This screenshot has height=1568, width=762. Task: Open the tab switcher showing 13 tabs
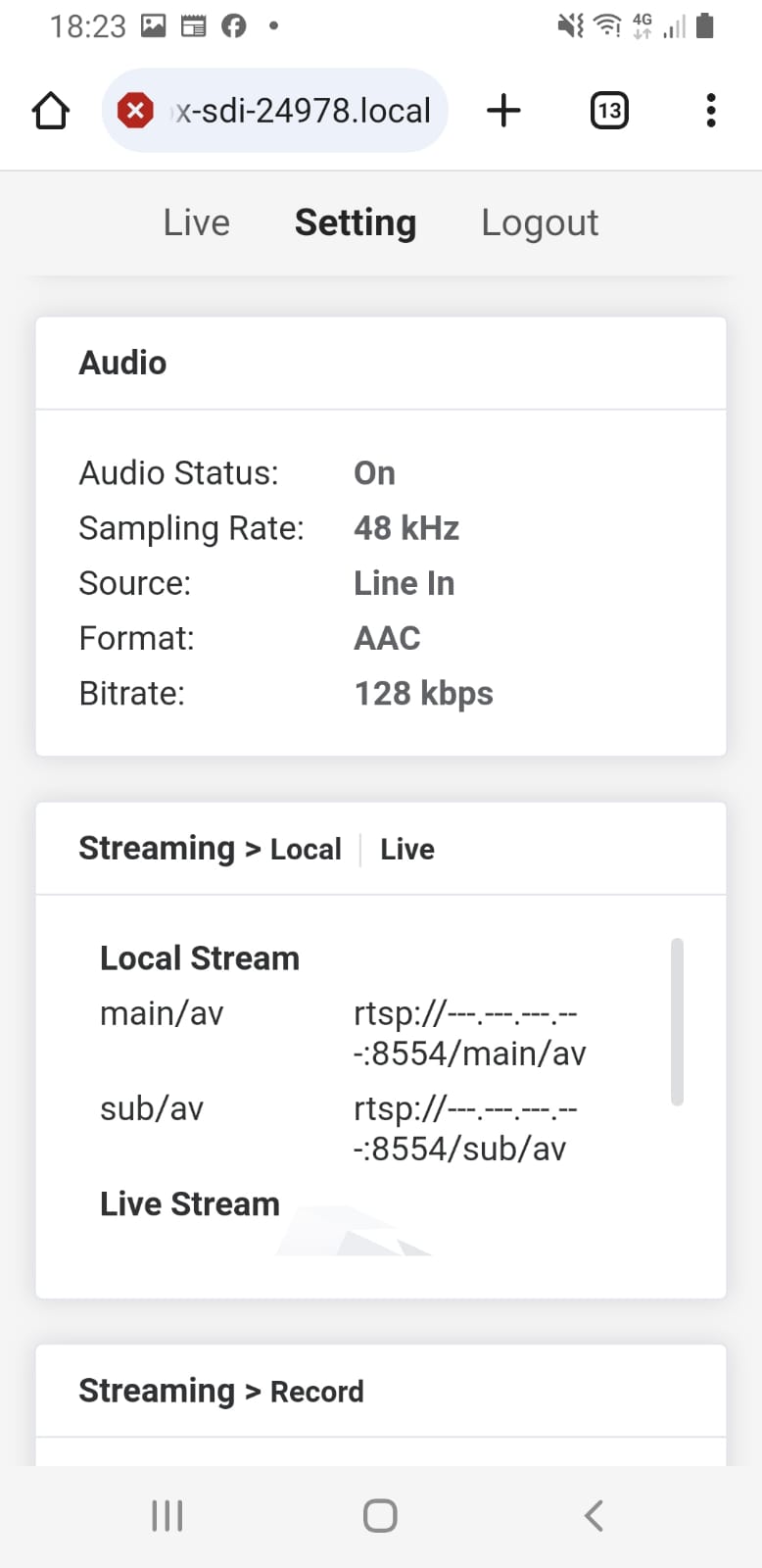(x=609, y=111)
